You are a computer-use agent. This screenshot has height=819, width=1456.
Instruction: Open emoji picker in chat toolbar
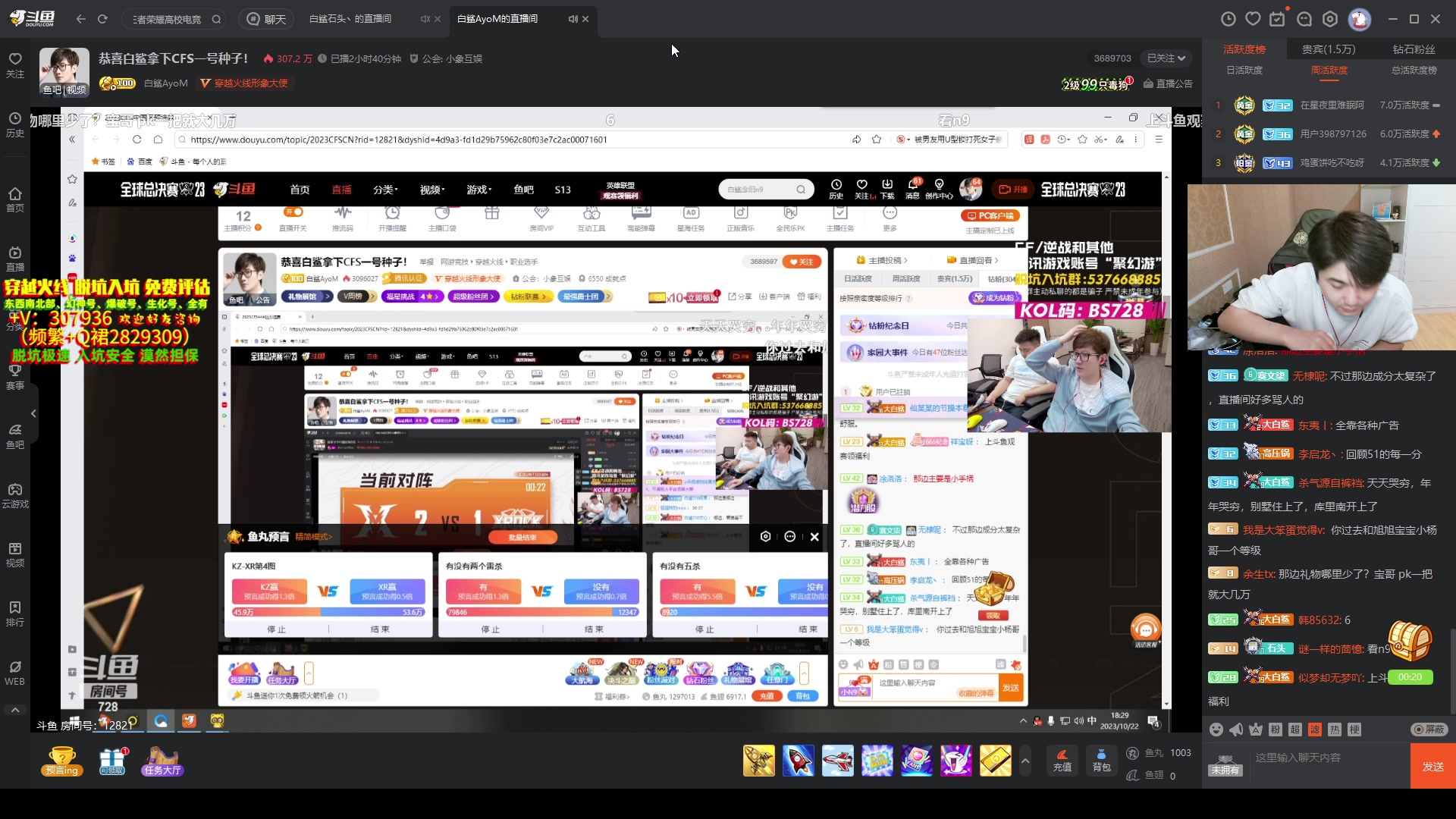point(1216,730)
